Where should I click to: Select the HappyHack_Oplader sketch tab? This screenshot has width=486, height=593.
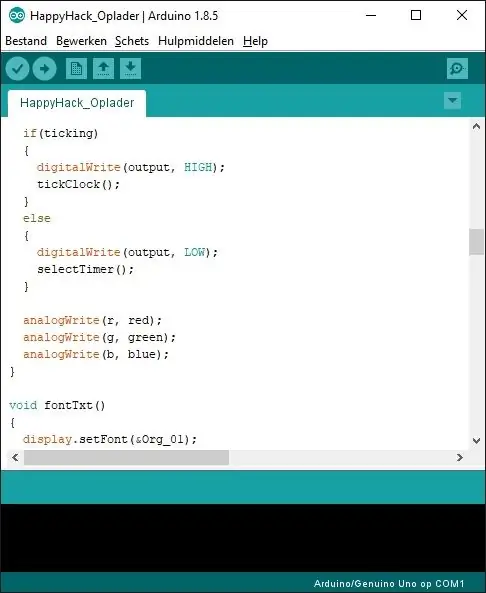(77, 103)
